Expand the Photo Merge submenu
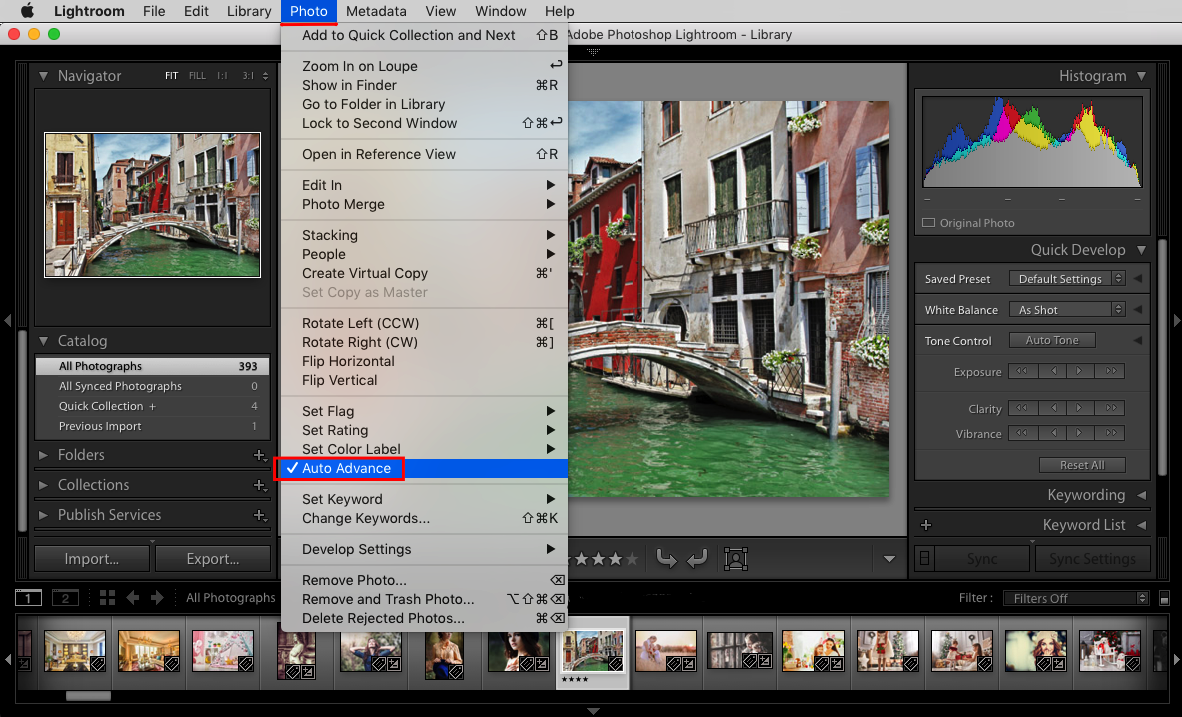1182x717 pixels. click(x=424, y=204)
